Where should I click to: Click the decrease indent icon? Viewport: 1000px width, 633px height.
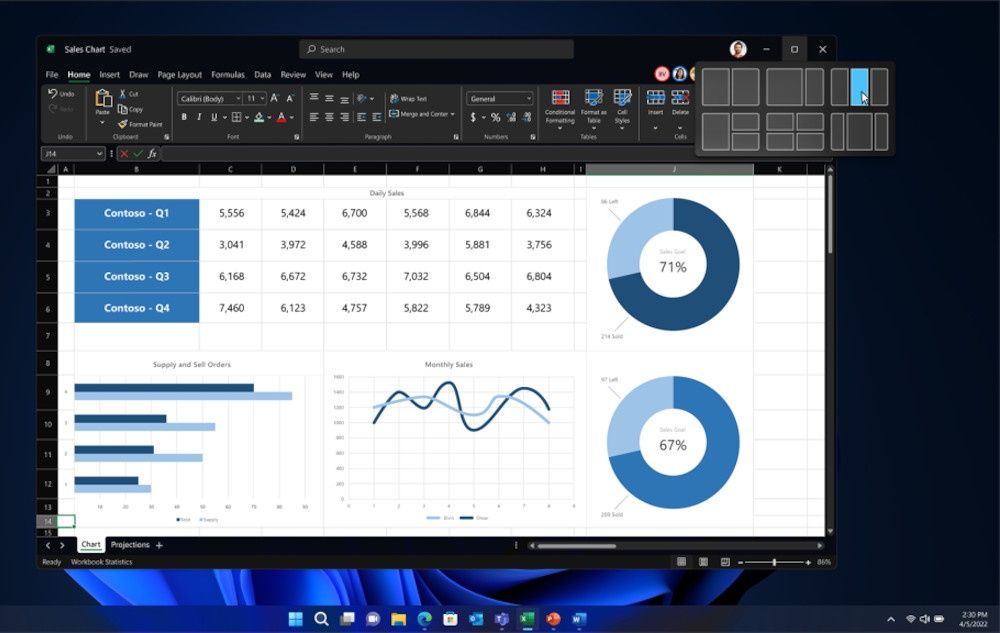362,117
